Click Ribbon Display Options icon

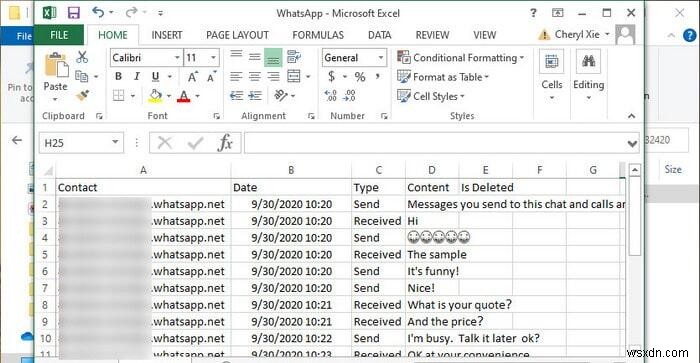tap(558, 13)
